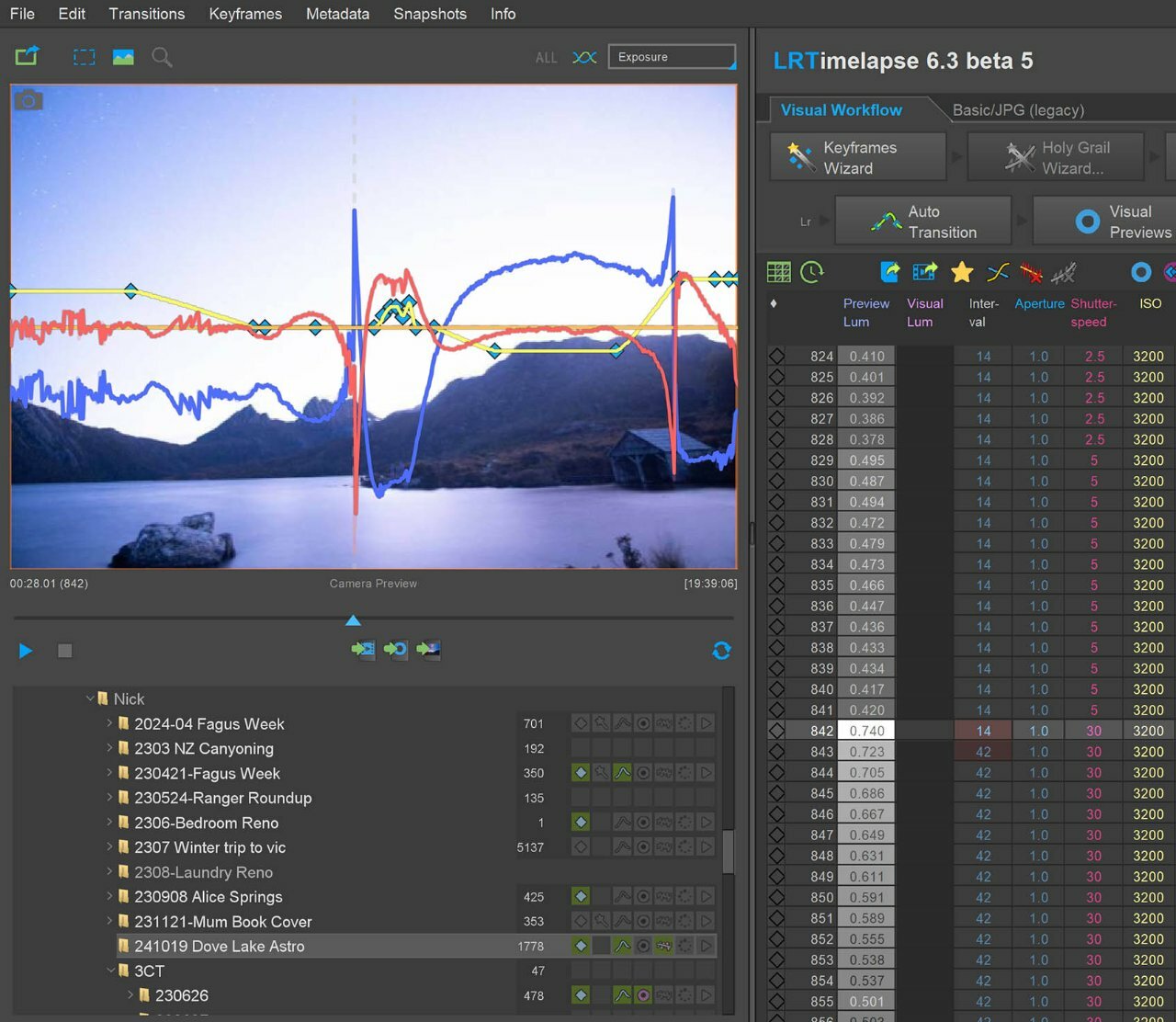Open the Keyframes menu
The image size is (1176, 1022).
tap(244, 14)
